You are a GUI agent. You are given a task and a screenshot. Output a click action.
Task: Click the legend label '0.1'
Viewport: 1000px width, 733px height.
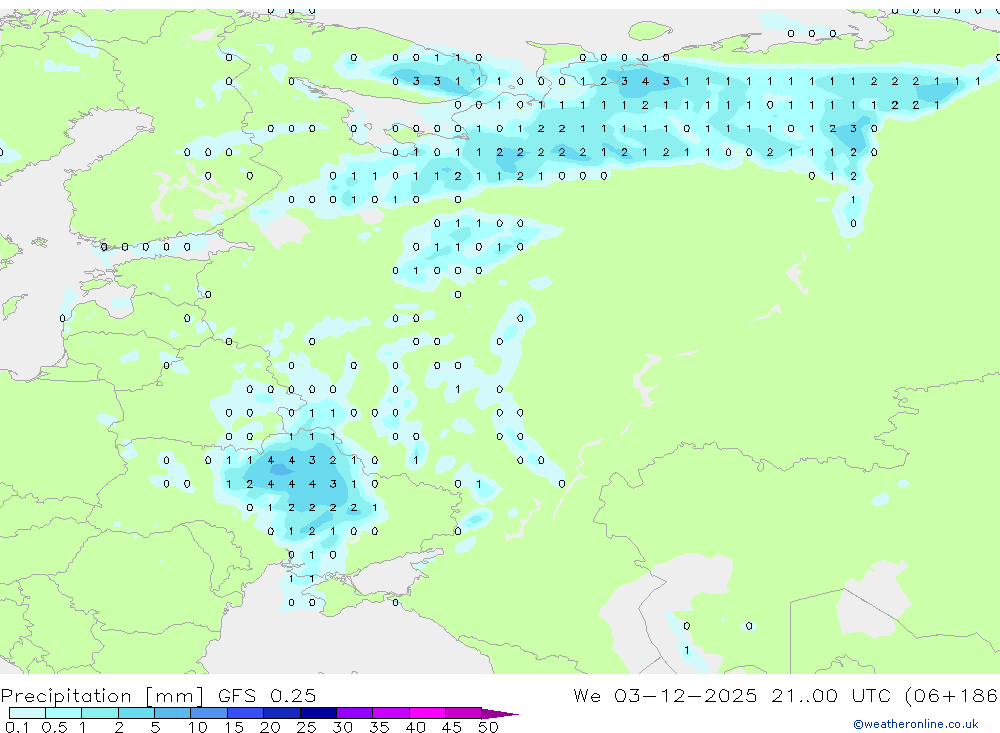point(17,727)
